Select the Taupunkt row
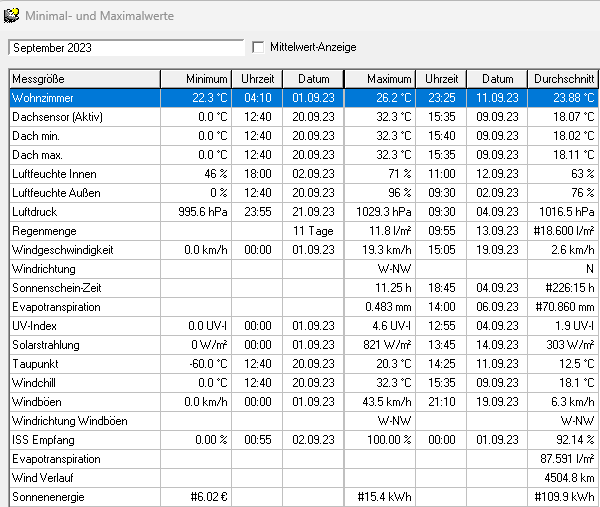This screenshot has height=507, width=600. 84,364
